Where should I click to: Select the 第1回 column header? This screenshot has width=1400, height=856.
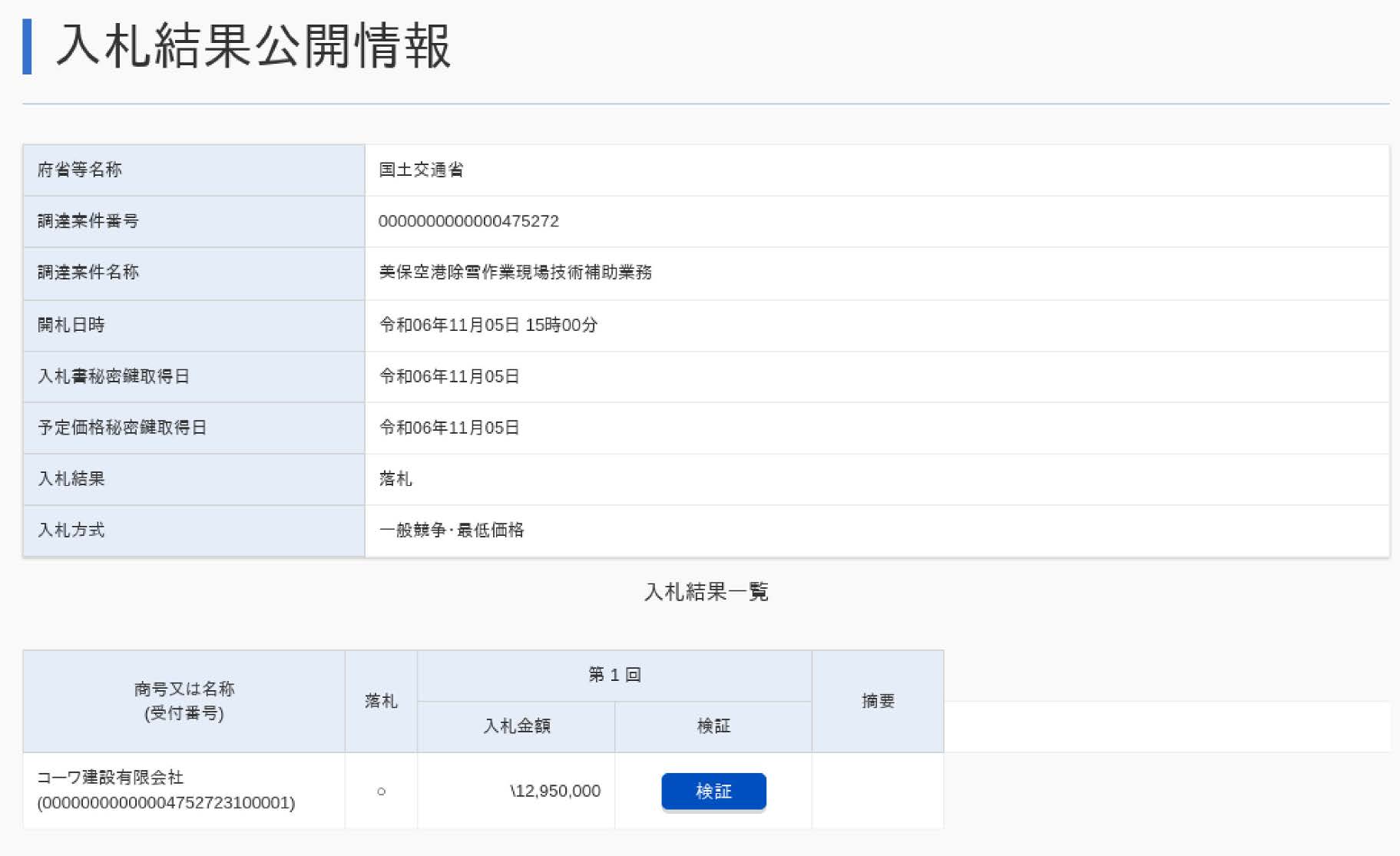click(614, 675)
